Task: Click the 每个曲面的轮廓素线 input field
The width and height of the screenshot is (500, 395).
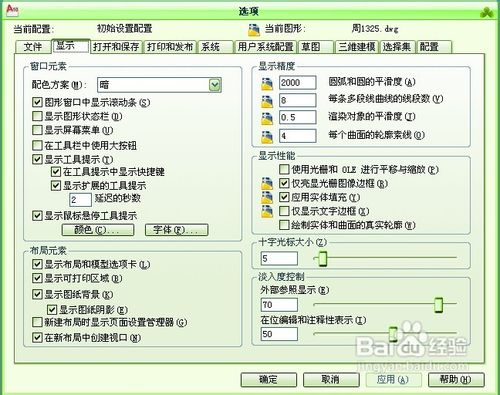Action: (298, 136)
